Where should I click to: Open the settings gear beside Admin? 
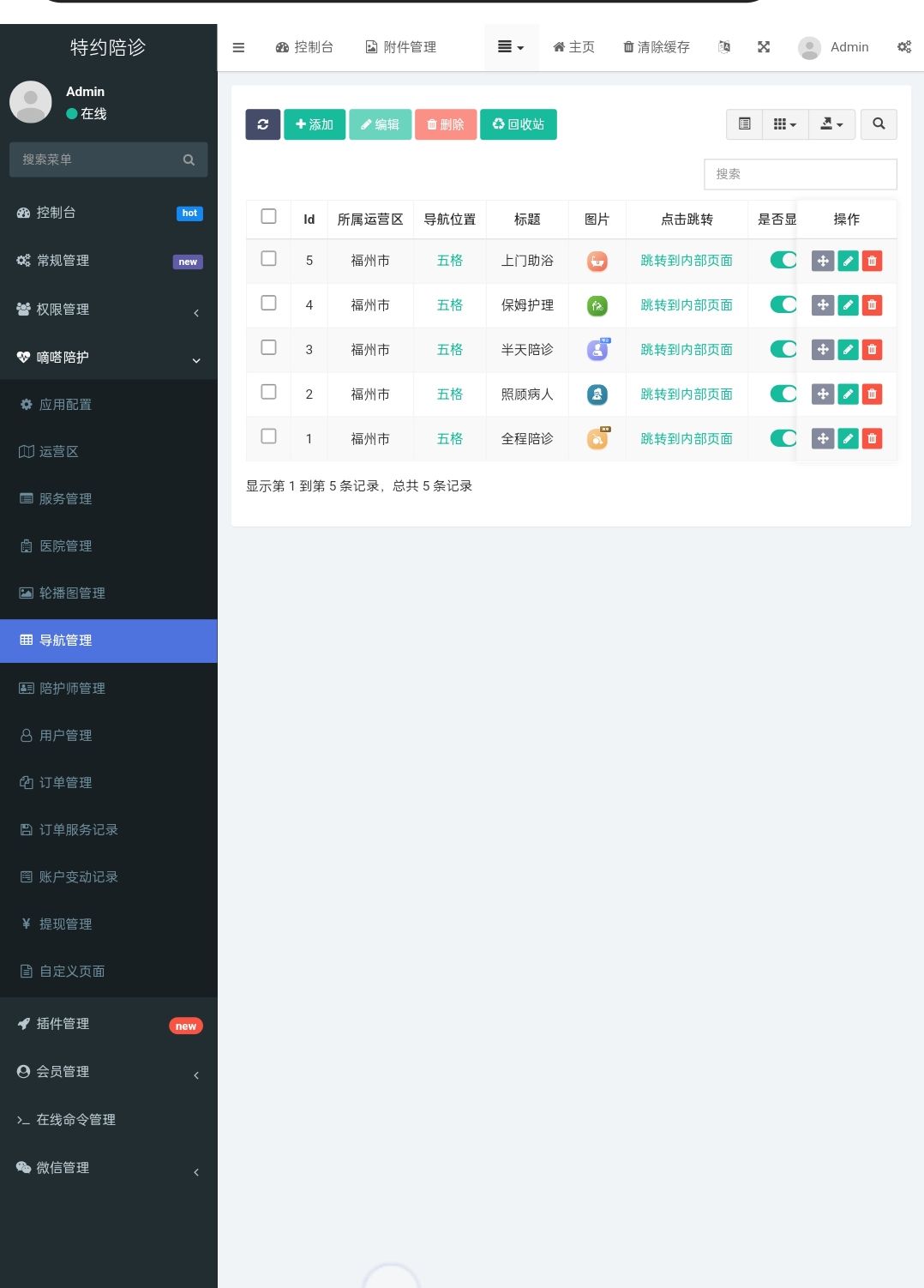(x=904, y=47)
